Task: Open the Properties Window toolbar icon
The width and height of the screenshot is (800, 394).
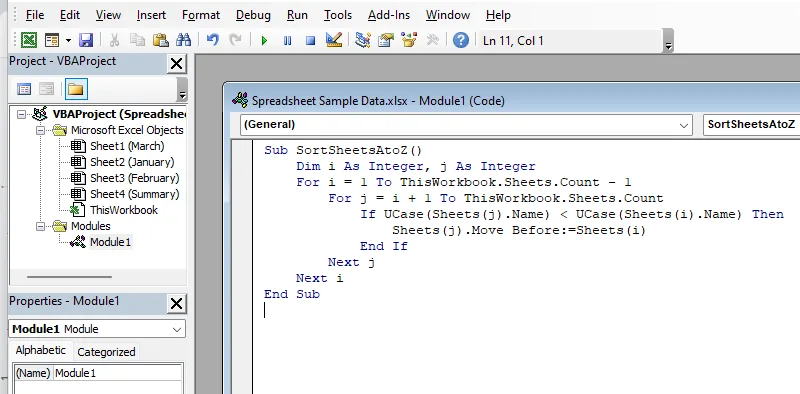Action: click(386, 40)
